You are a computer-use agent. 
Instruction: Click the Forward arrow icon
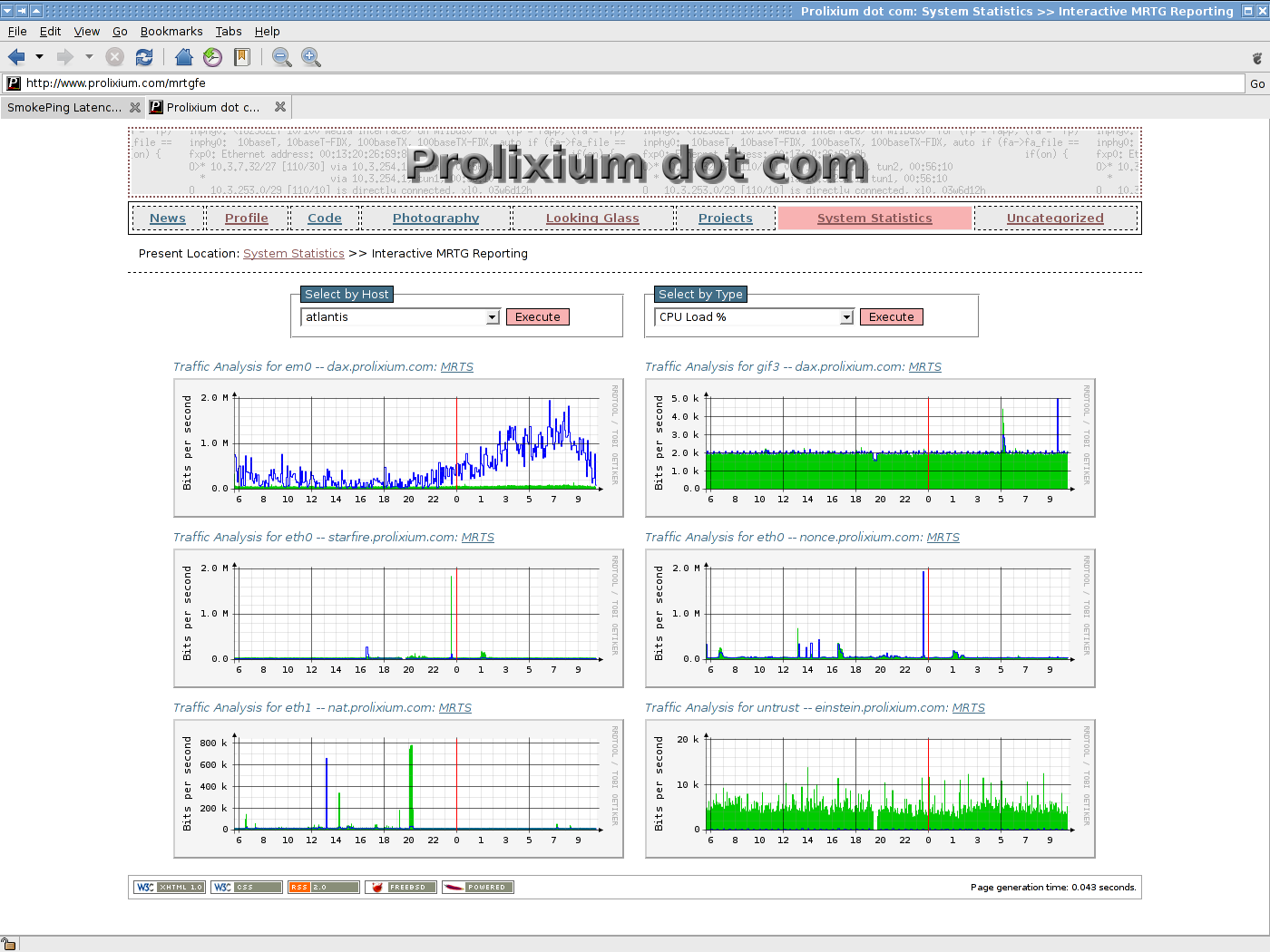(x=65, y=57)
